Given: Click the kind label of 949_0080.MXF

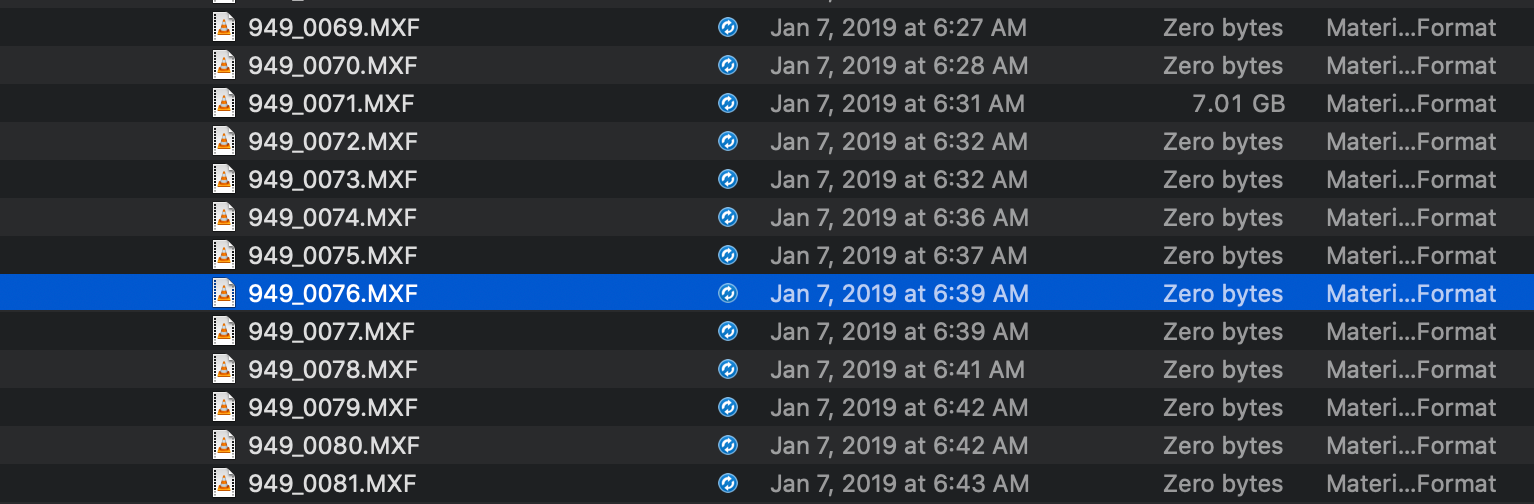Looking at the screenshot, I should tap(1410, 445).
